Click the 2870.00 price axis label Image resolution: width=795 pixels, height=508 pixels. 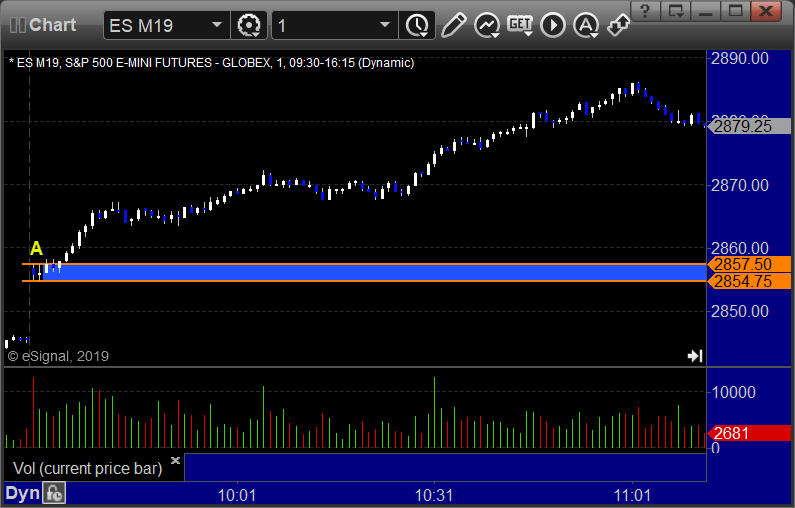point(740,186)
